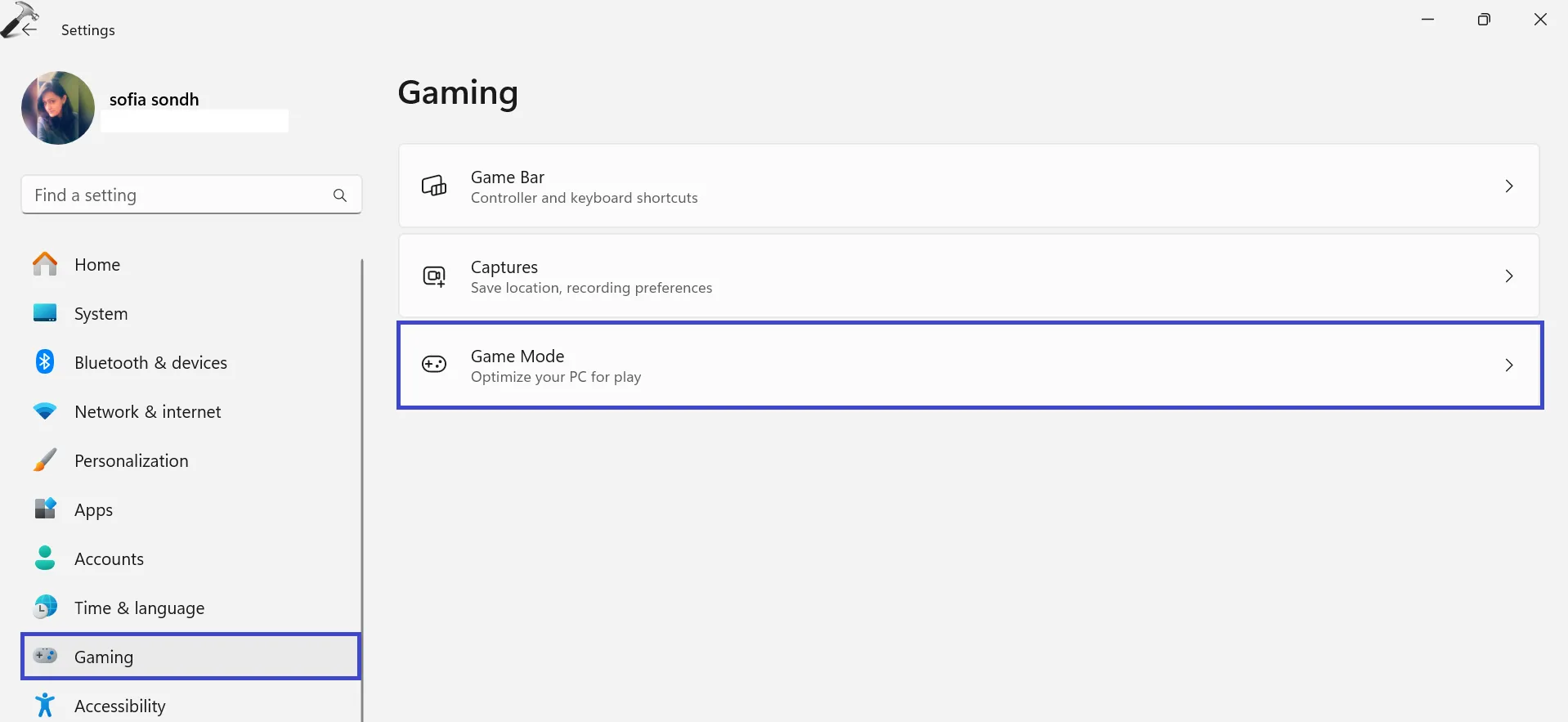The width and height of the screenshot is (1568, 722).
Task: Click the Personalization paintbrush icon
Action: click(45, 460)
